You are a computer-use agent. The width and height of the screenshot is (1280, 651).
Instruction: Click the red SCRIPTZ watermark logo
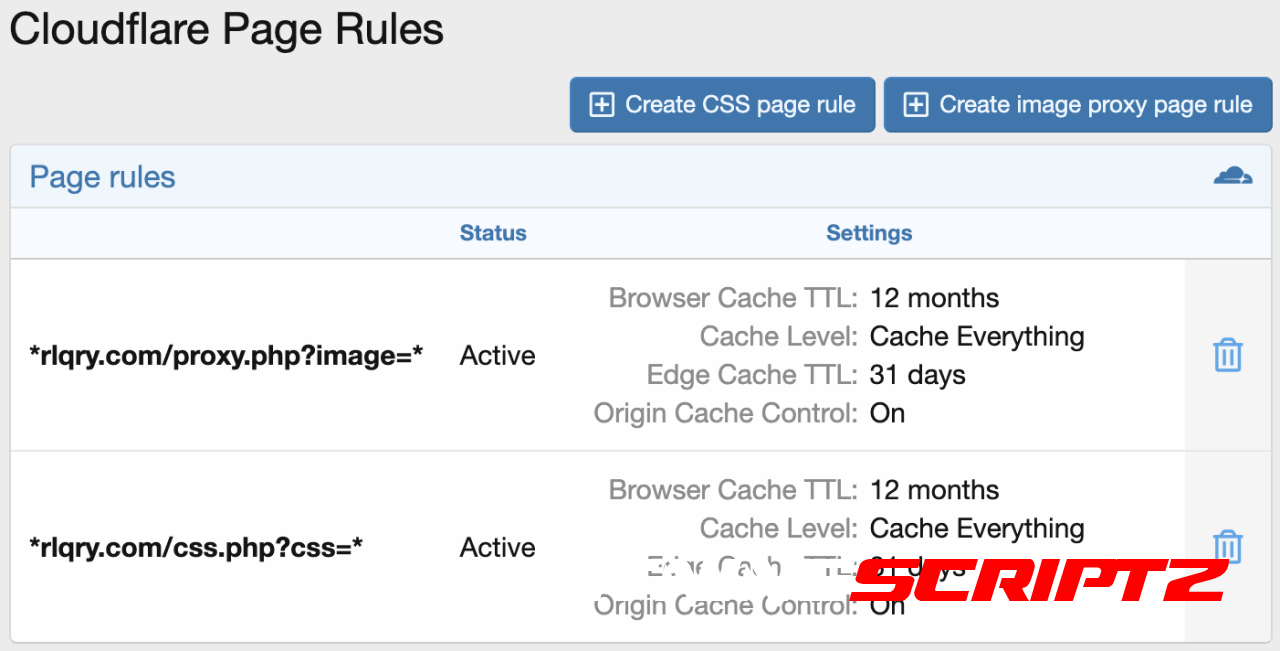click(1040, 580)
